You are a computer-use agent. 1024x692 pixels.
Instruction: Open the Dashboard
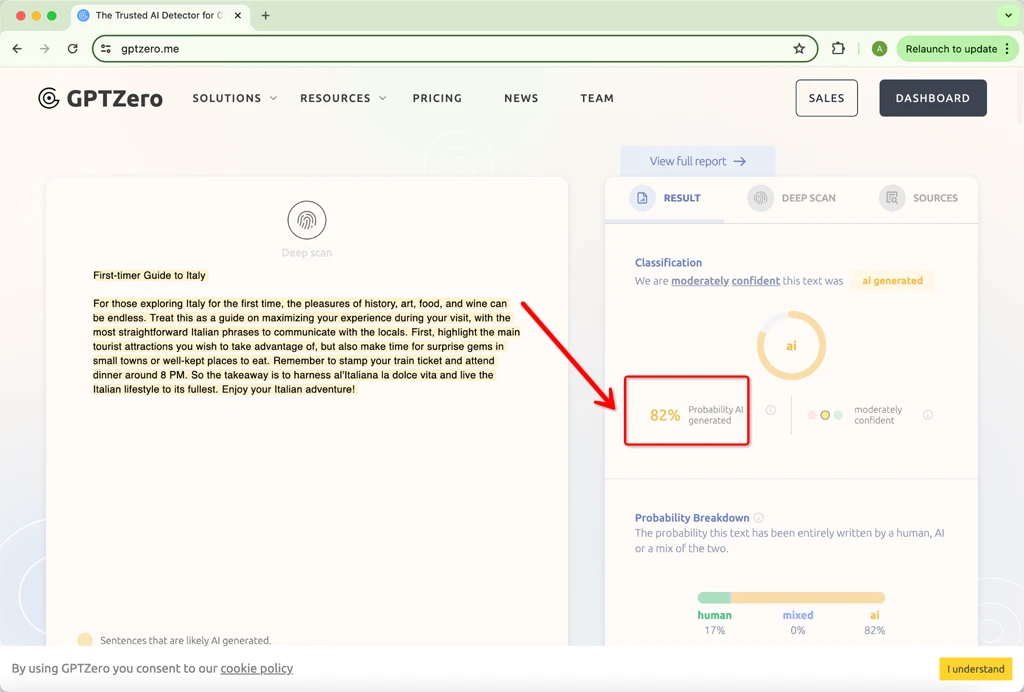pyautogui.click(x=933, y=98)
